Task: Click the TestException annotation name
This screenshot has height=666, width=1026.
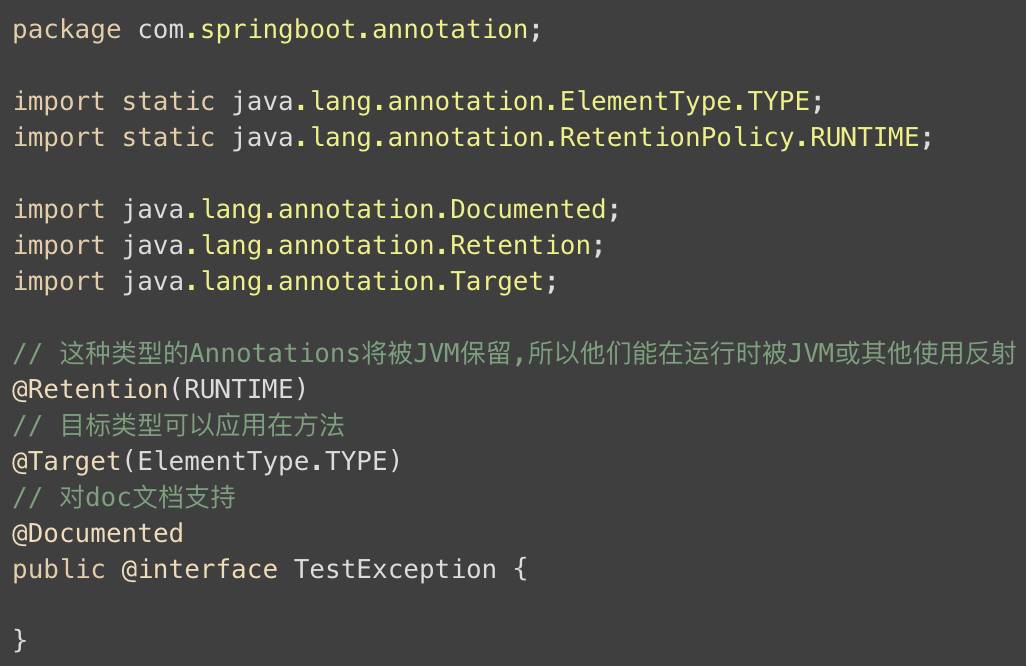Action: coord(395,570)
